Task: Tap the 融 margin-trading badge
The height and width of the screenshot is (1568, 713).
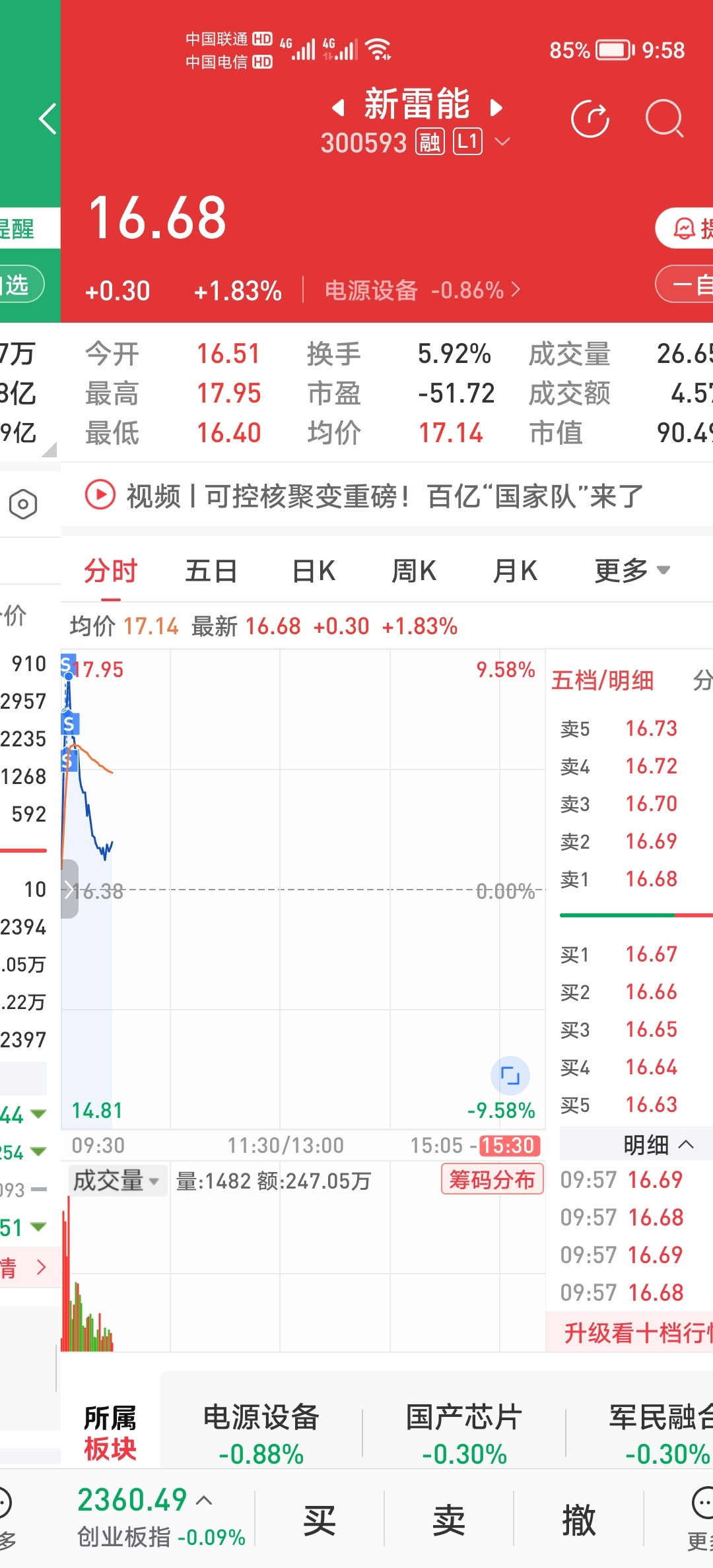Action: click(x=430, y=142)
